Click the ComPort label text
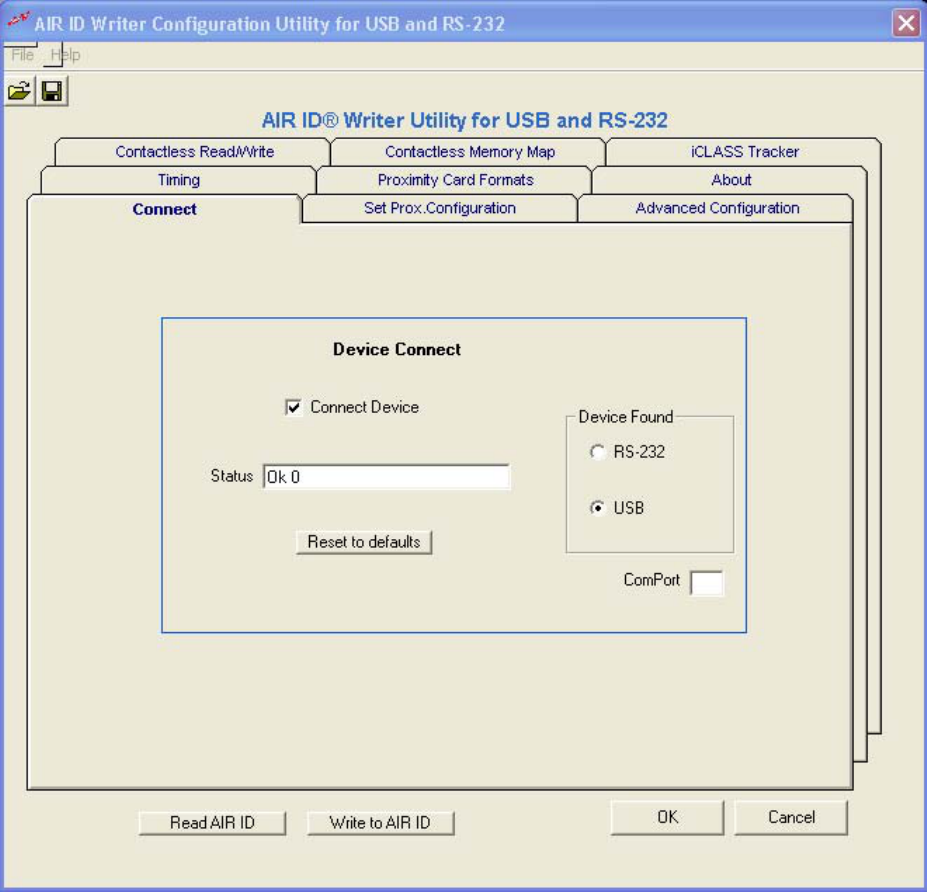Viewport: 927px width, 892px height. 652,580
